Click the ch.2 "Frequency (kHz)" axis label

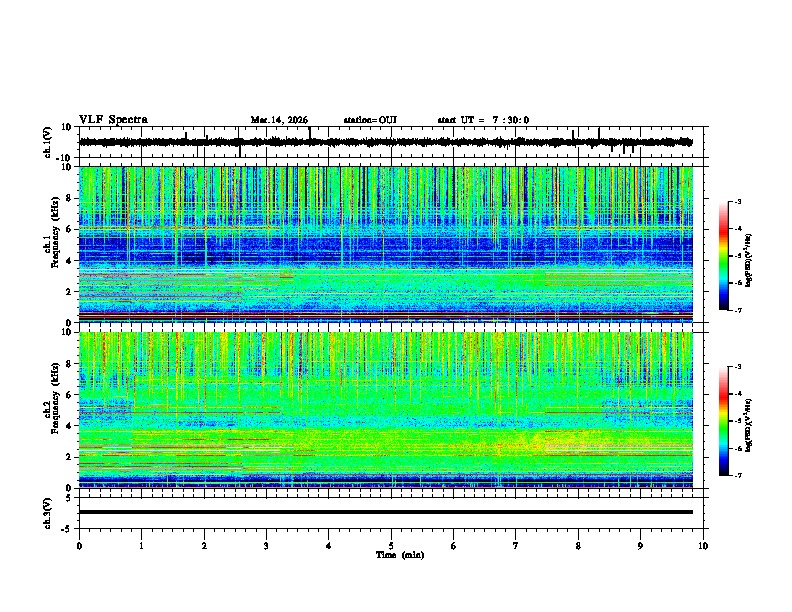pos(55,398)
